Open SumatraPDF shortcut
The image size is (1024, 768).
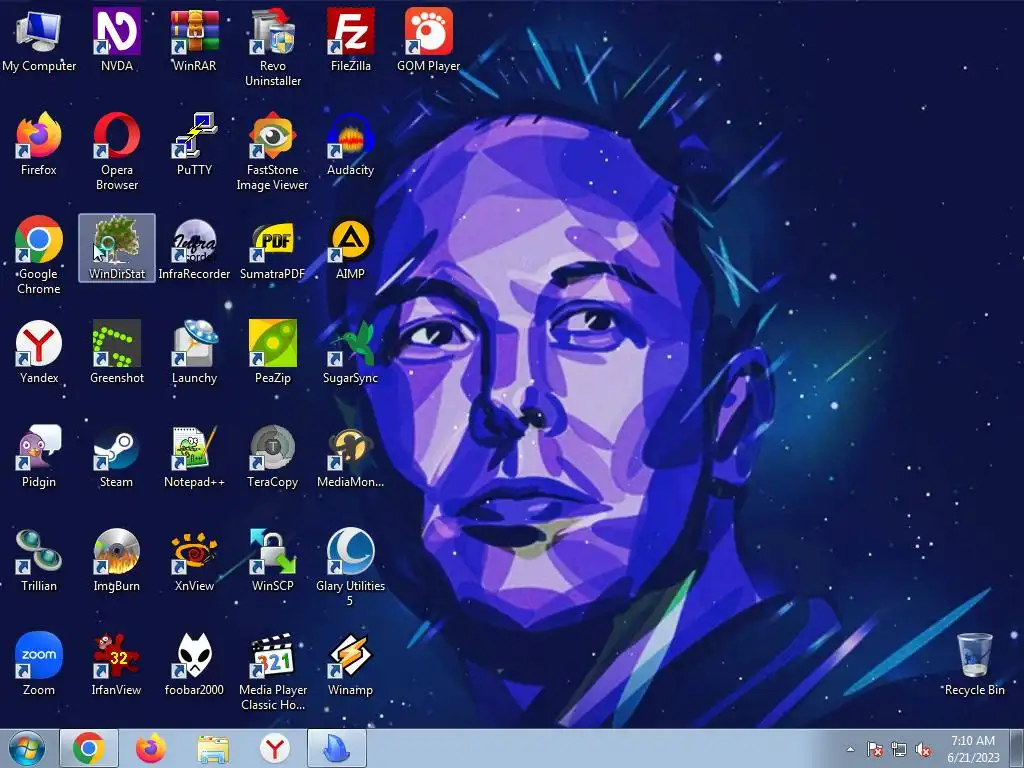273,248
